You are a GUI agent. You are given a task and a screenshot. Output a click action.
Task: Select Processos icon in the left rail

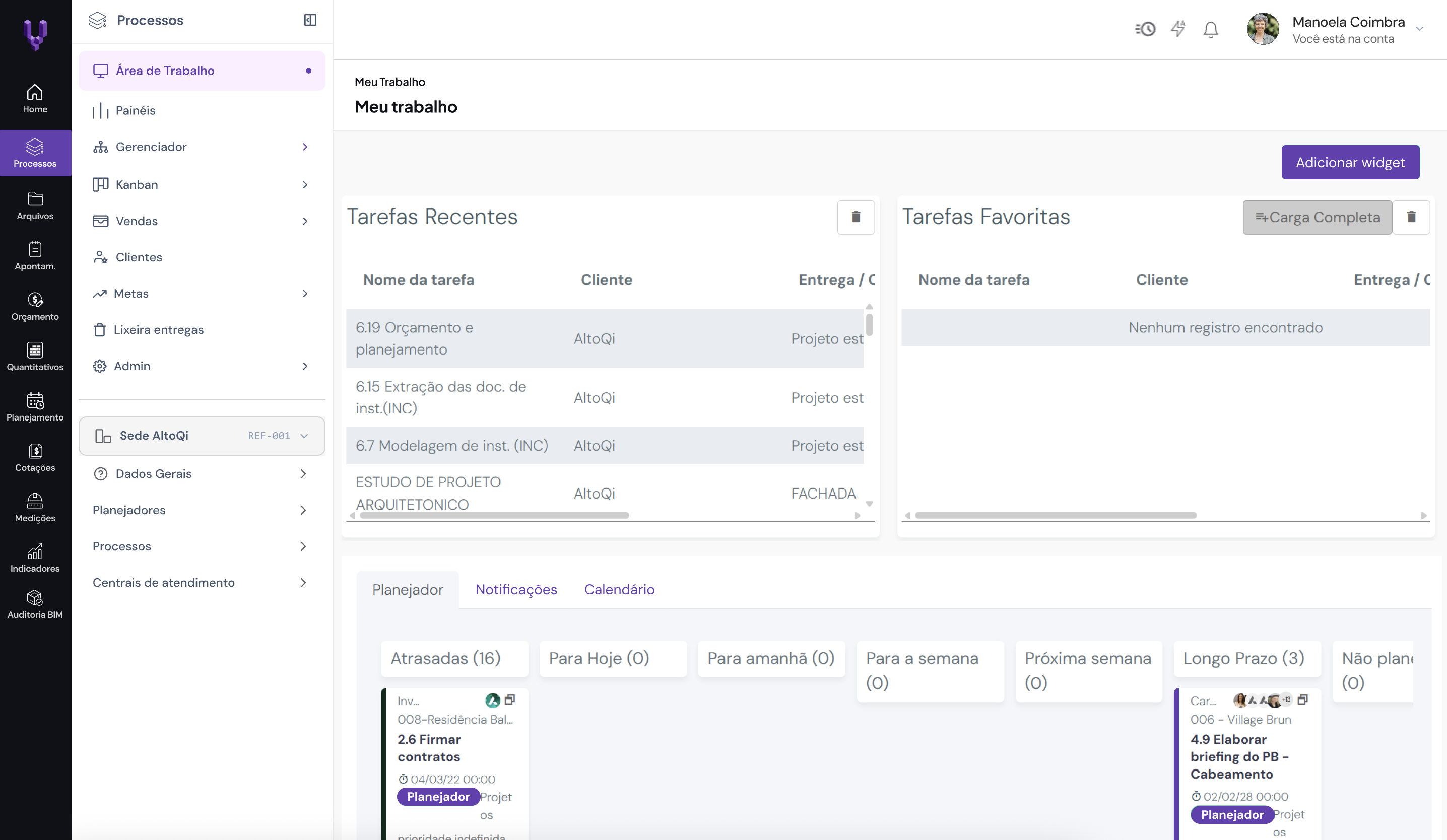35,153
